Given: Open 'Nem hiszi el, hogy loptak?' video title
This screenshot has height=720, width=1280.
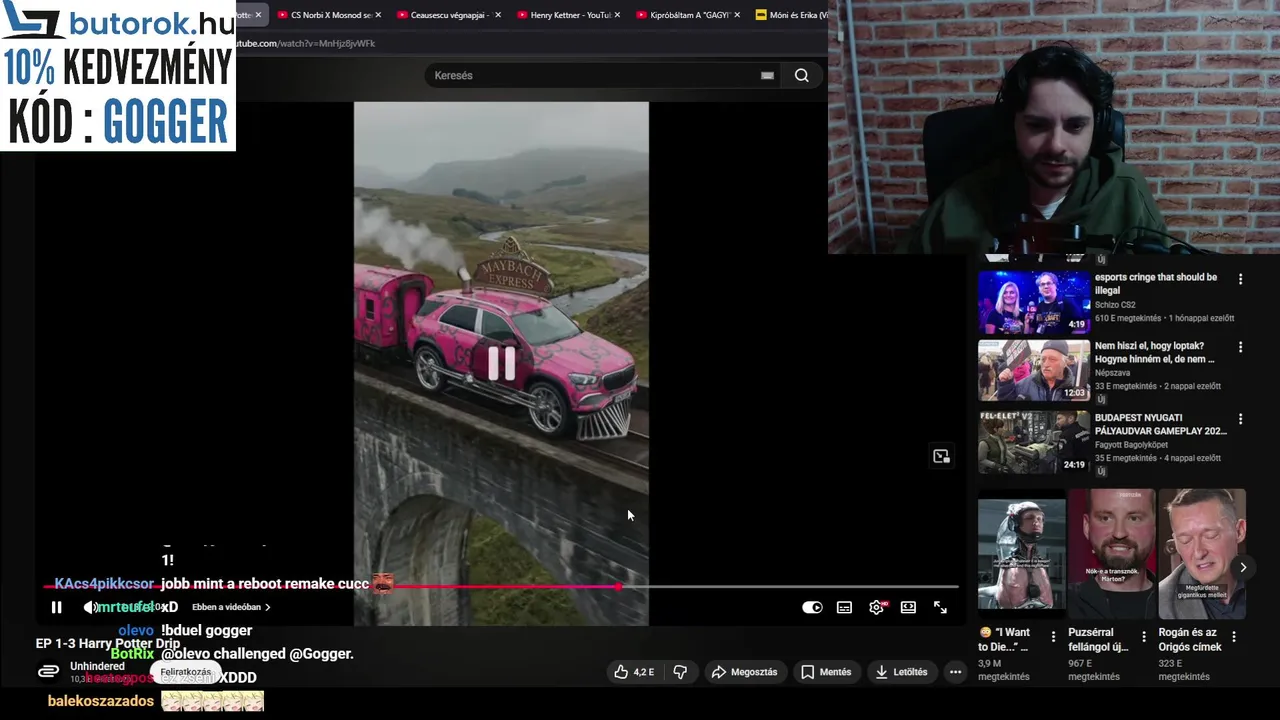Looking at the screenshot, I should click(x=1154, y=352).
